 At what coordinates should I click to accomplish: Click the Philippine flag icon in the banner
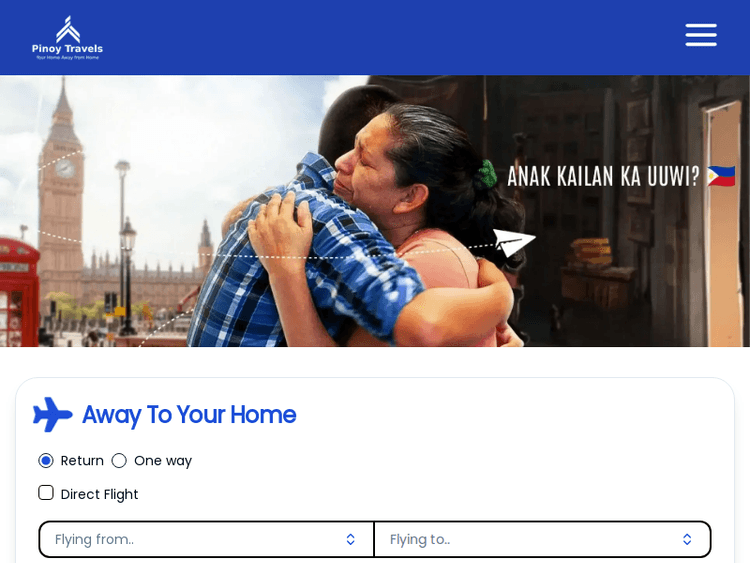click(721, 176)
